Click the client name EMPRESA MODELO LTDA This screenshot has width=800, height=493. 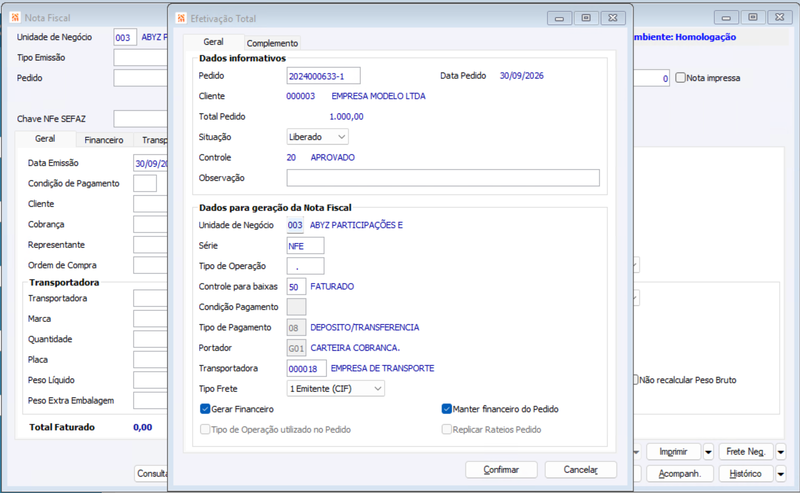click(x=378, y=96)
